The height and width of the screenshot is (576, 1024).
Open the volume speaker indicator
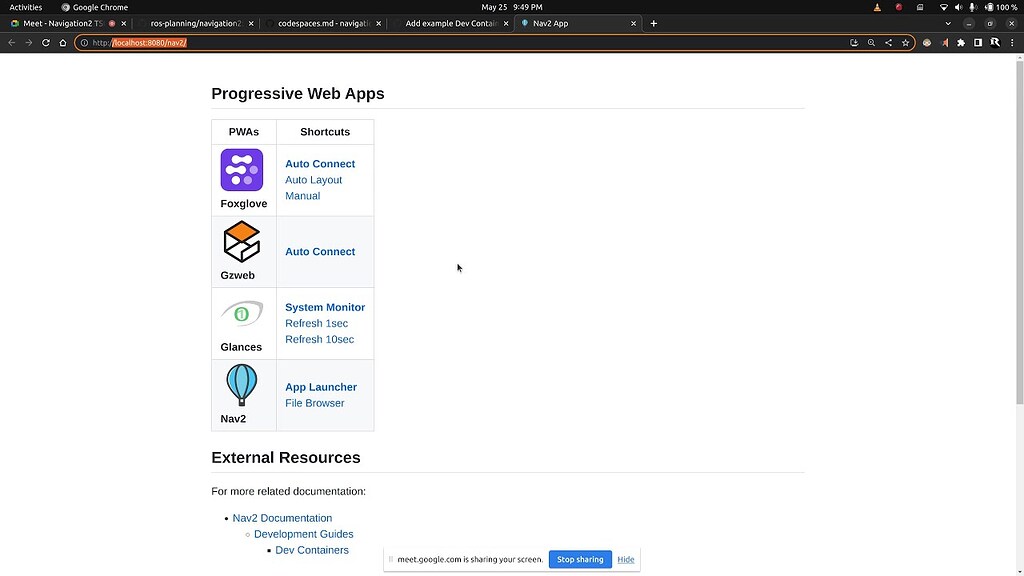(x=958, y=7)
